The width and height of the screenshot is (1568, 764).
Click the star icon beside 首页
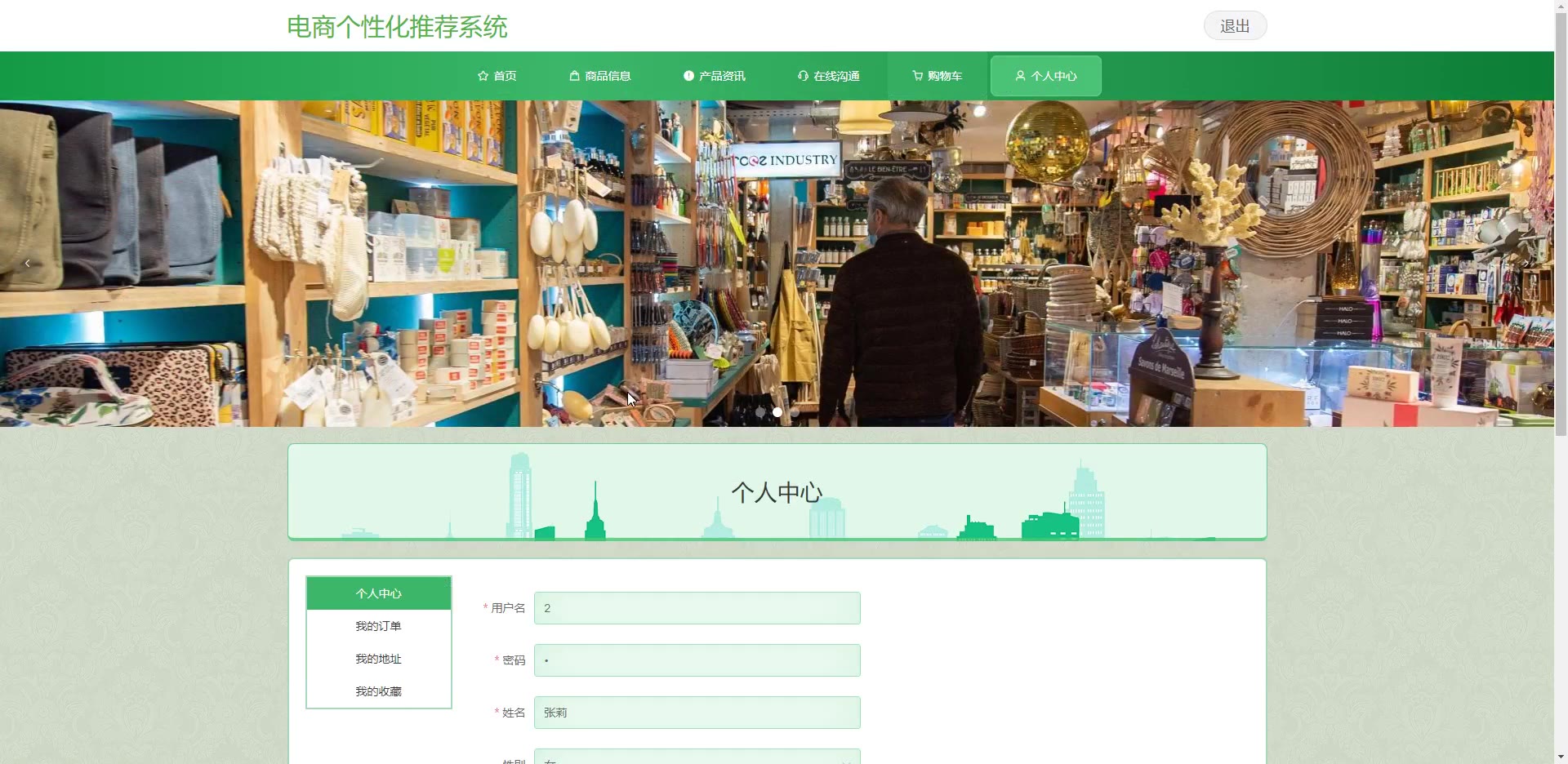(x=483, y=76)
